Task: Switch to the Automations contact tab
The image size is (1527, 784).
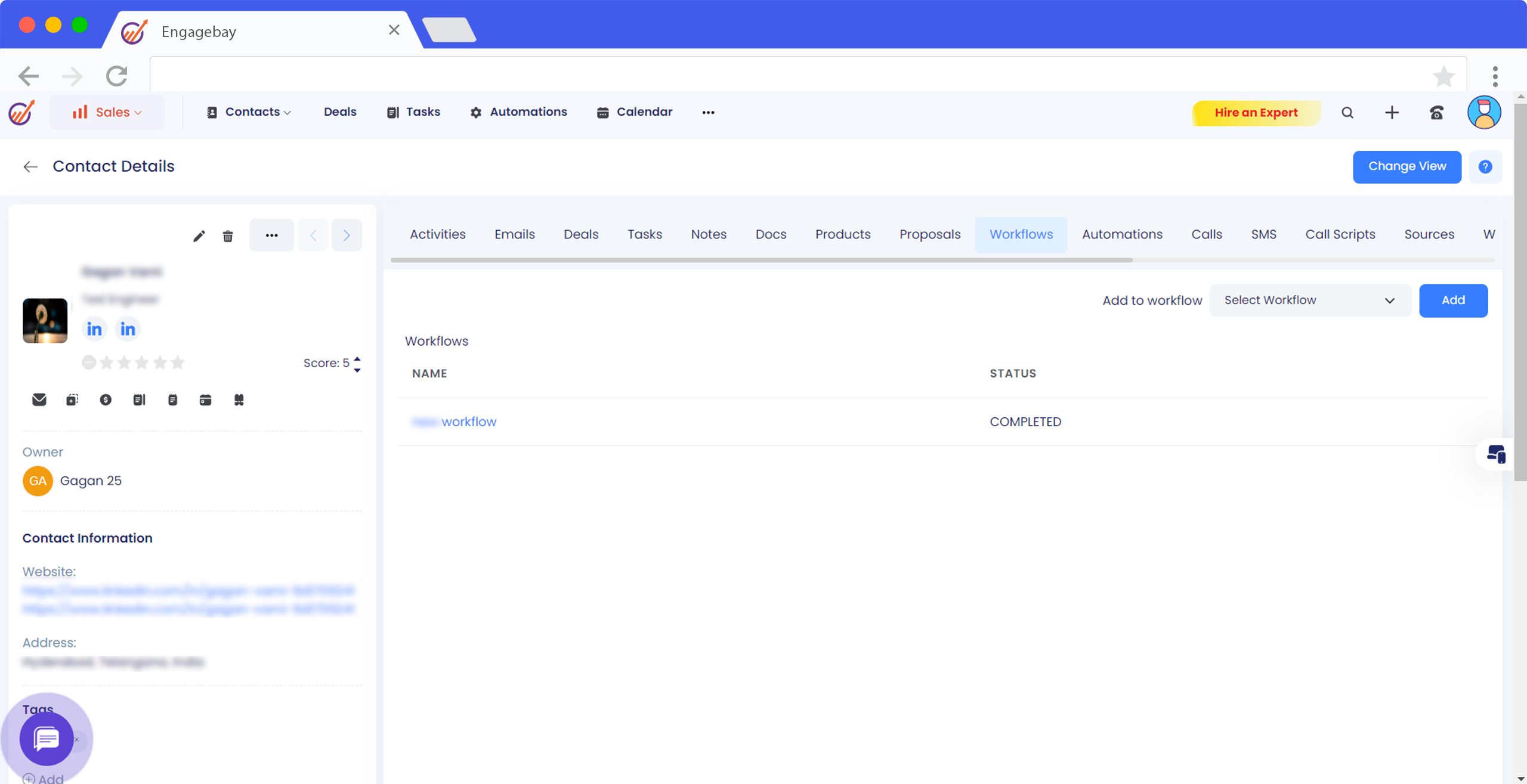Action: tap(1122, 234)
